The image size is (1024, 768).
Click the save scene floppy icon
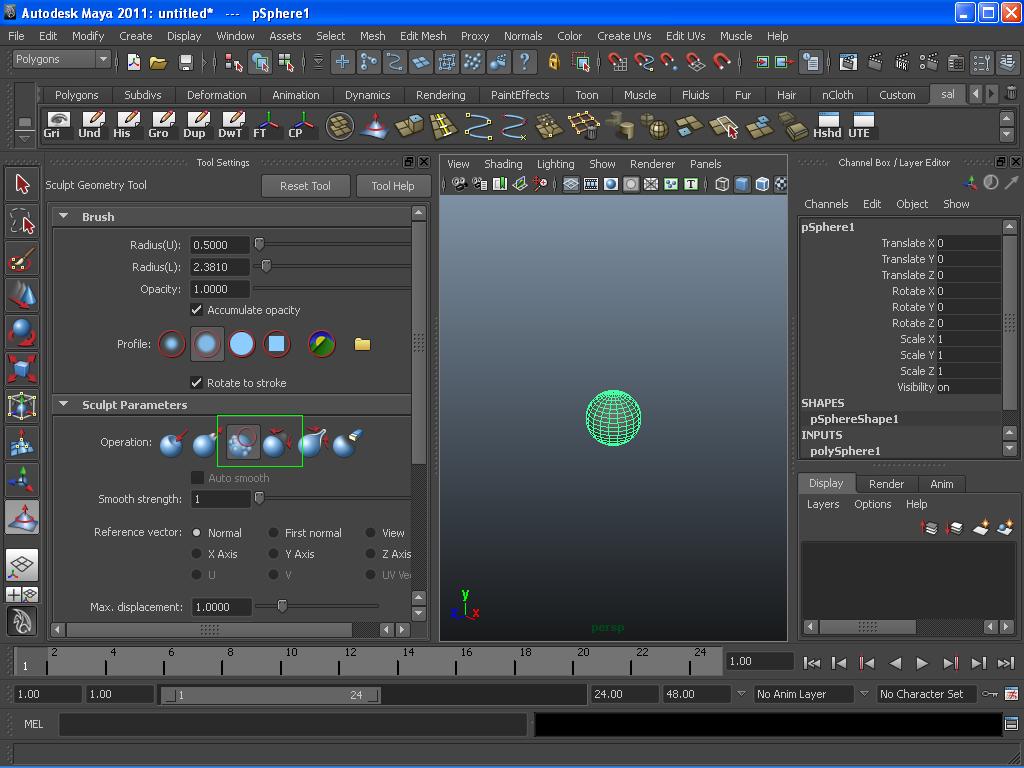point(185,62)
